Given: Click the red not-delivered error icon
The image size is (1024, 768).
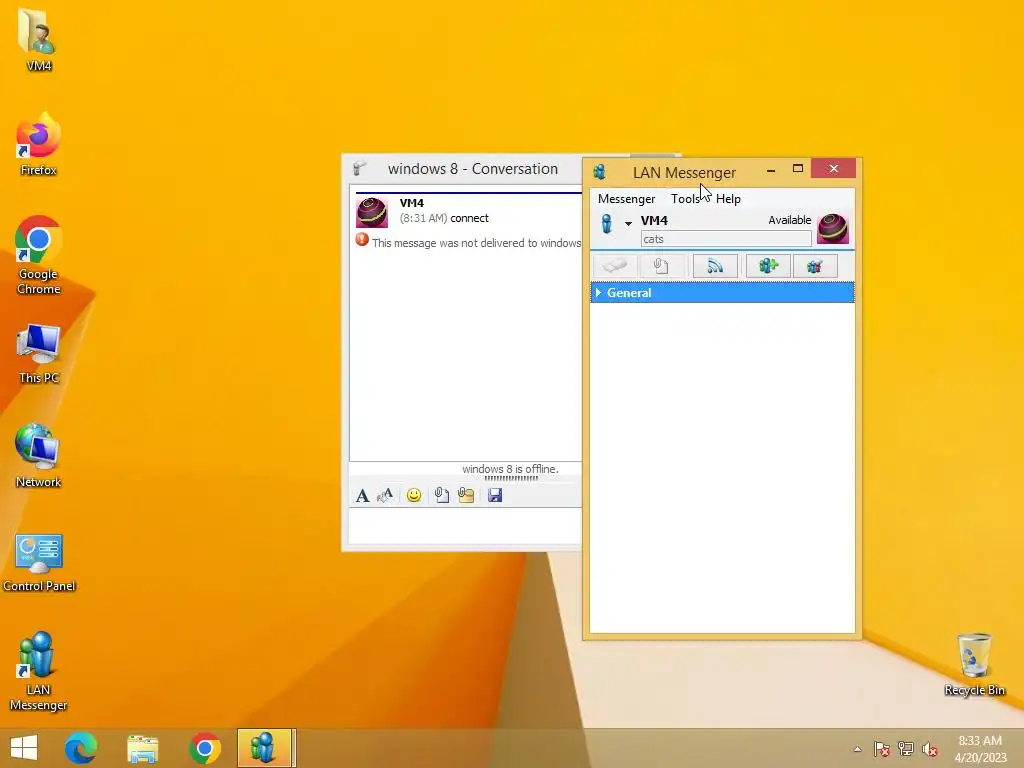Looking at the screenshot, I should coord(362,240).
